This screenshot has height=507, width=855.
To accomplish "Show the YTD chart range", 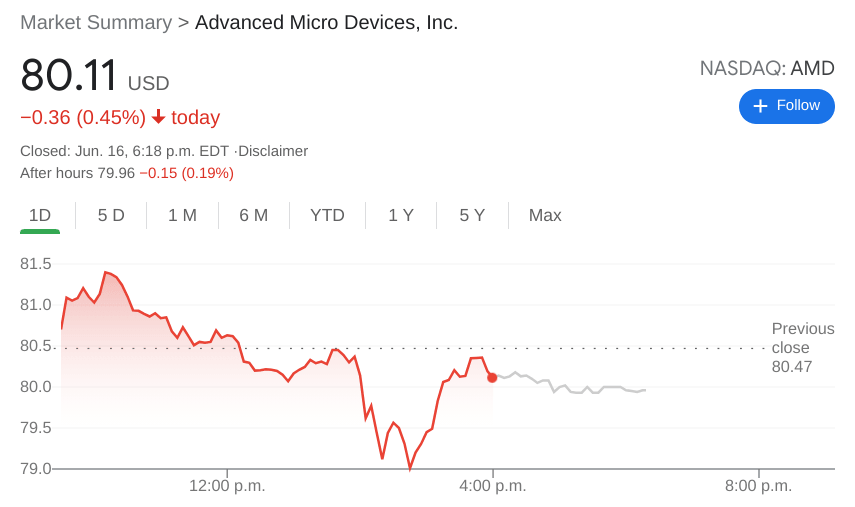I will (x=327, y=215).
